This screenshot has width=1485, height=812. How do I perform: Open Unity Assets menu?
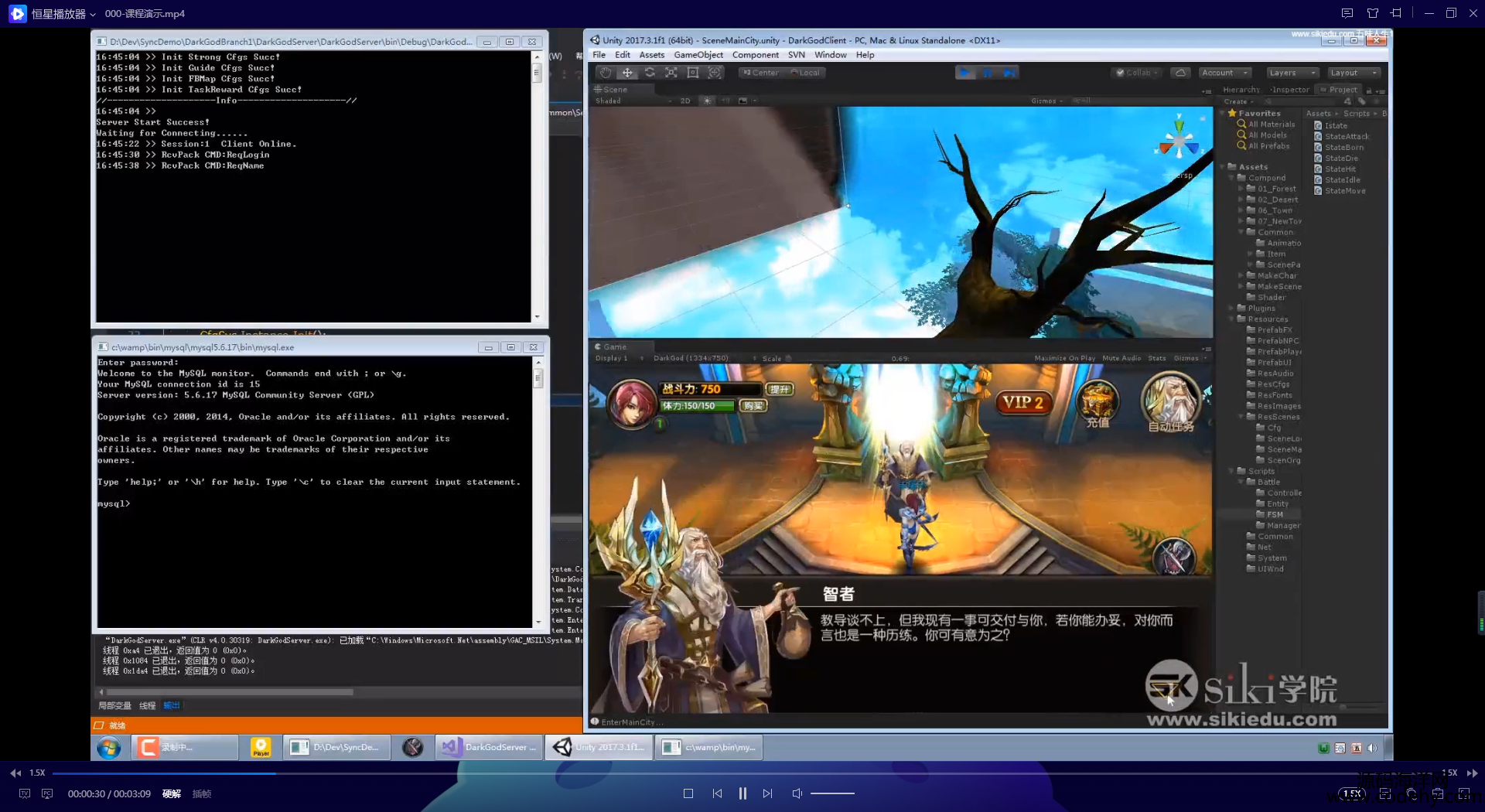point(651,55)
